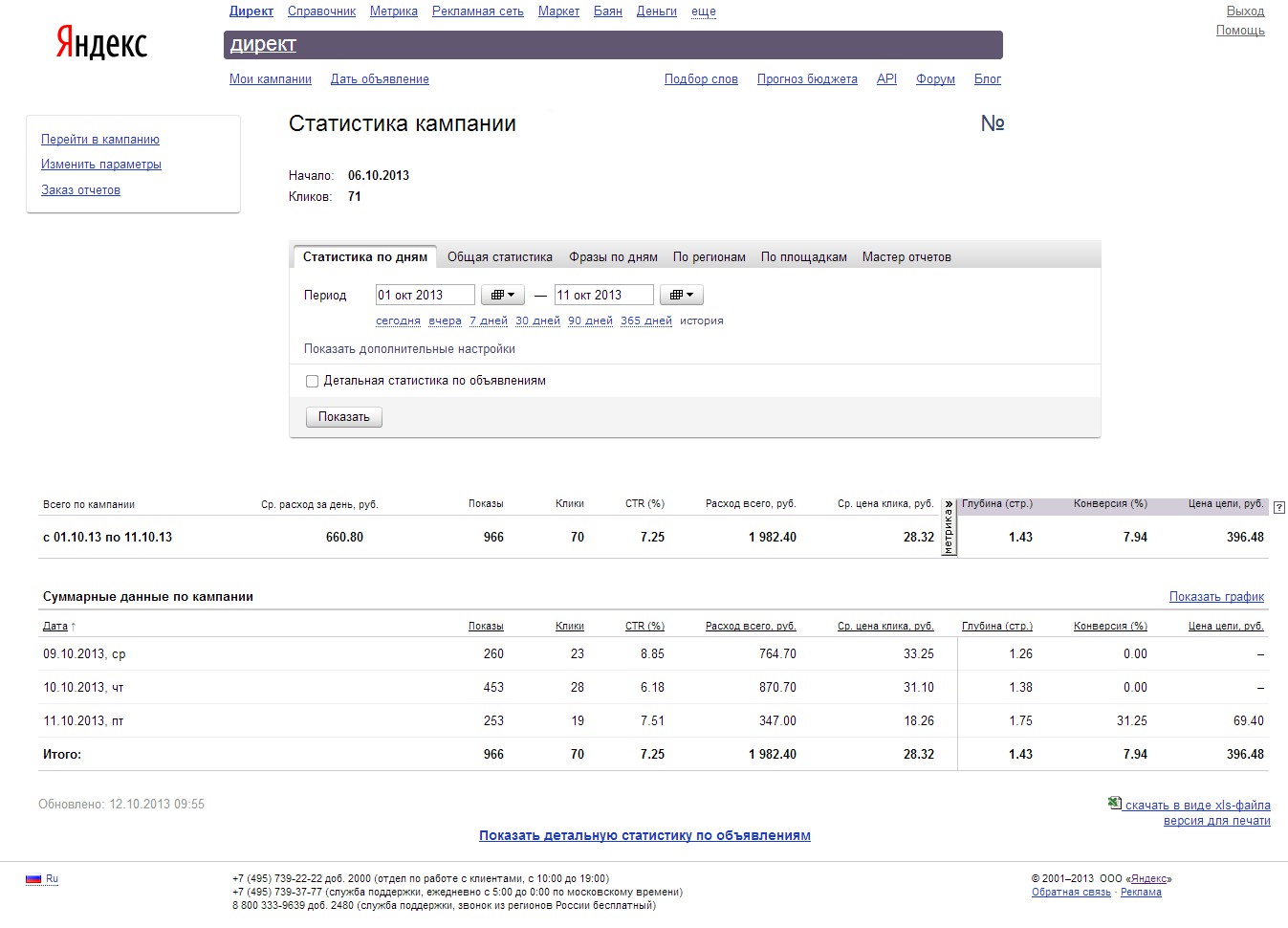
Task: Expand Показать дополнительные настройки
Action: pos(409,349)
